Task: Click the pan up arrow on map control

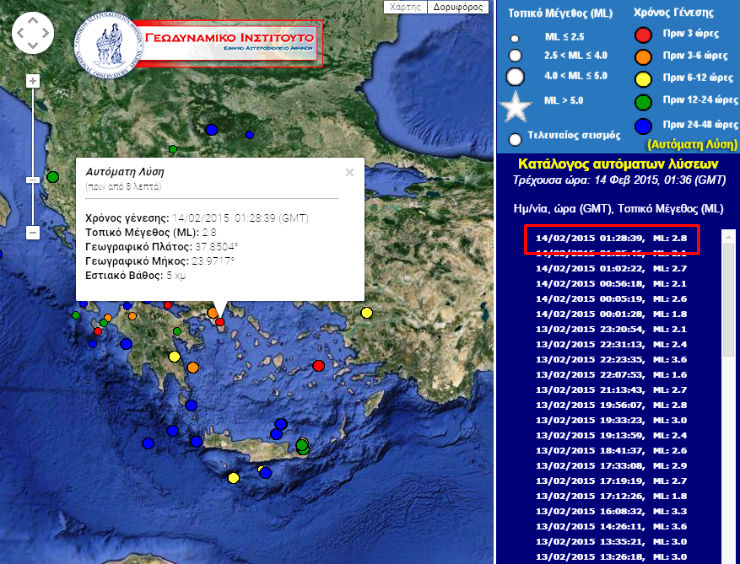Action: 32,23
